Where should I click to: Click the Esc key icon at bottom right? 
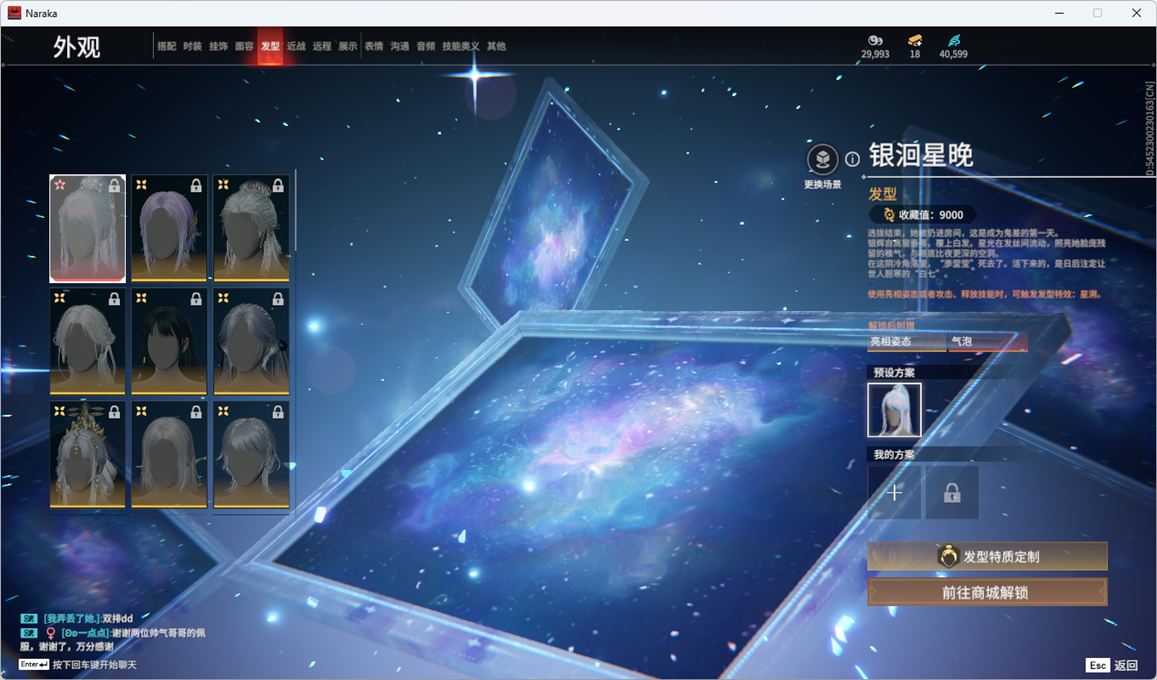coord(1097,665)
